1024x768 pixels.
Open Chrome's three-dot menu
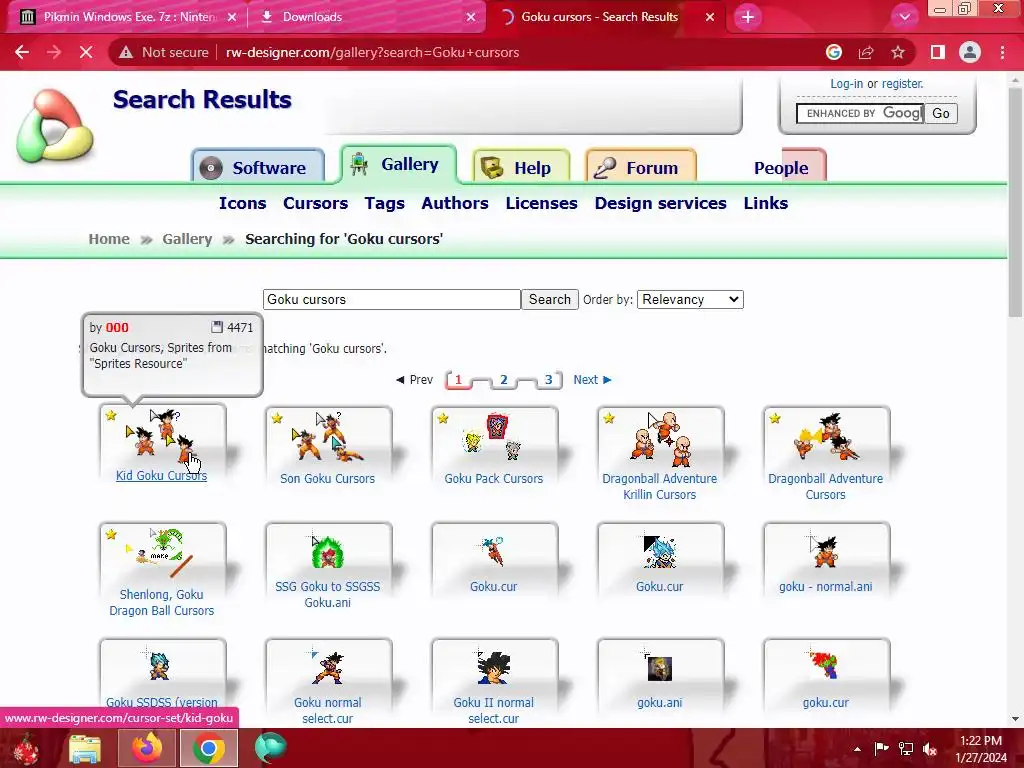(x=1002, y=52)
